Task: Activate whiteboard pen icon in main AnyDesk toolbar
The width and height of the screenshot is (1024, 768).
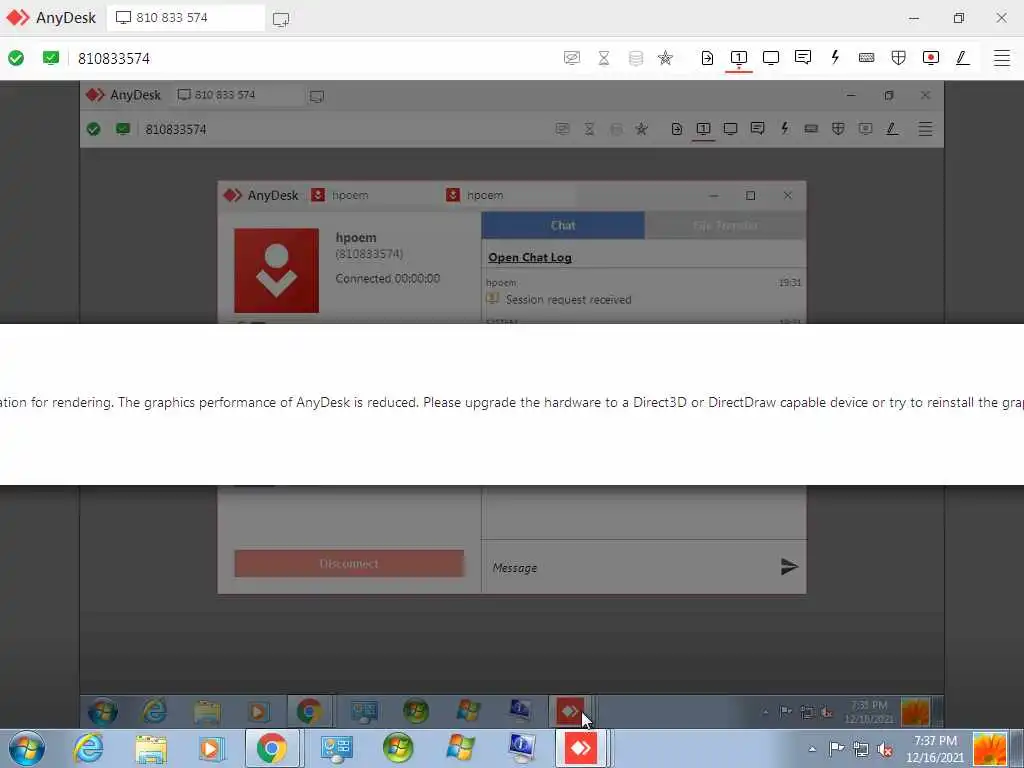Action: point(962,58)
